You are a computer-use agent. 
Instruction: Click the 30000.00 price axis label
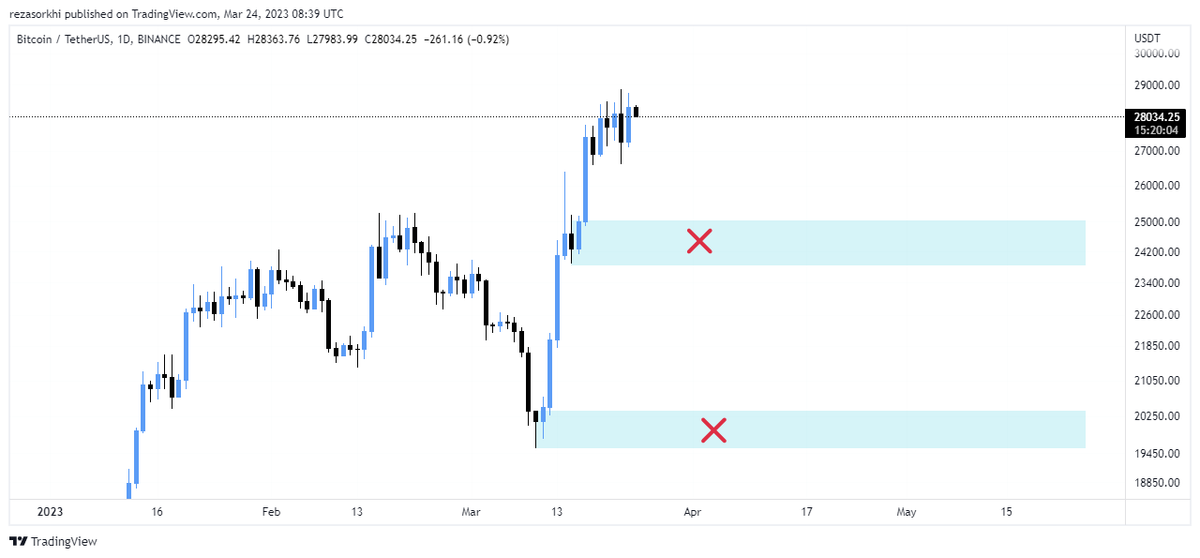[1157, 54]
